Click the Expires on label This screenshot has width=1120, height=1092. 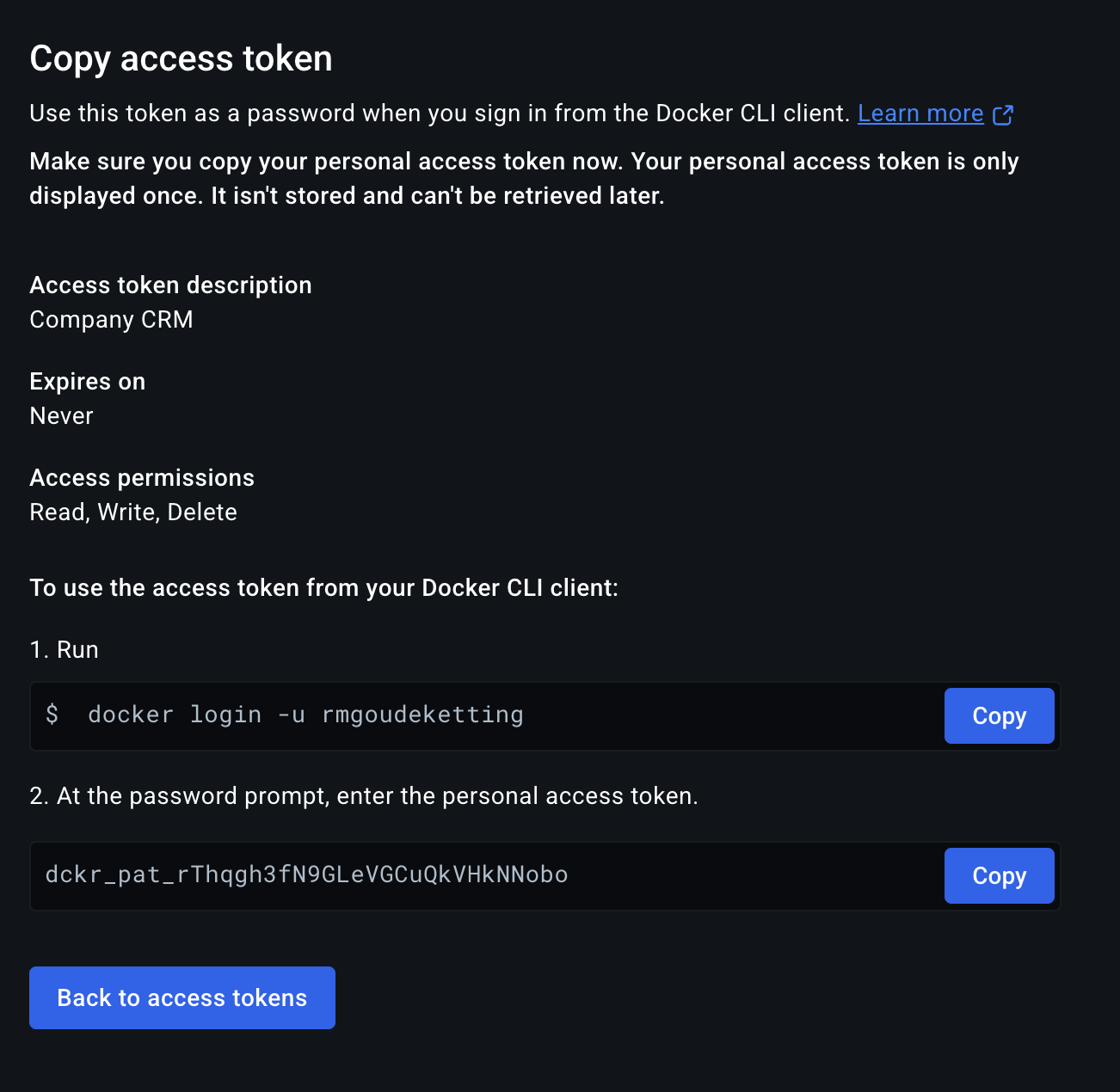click(x=87, y=381)
